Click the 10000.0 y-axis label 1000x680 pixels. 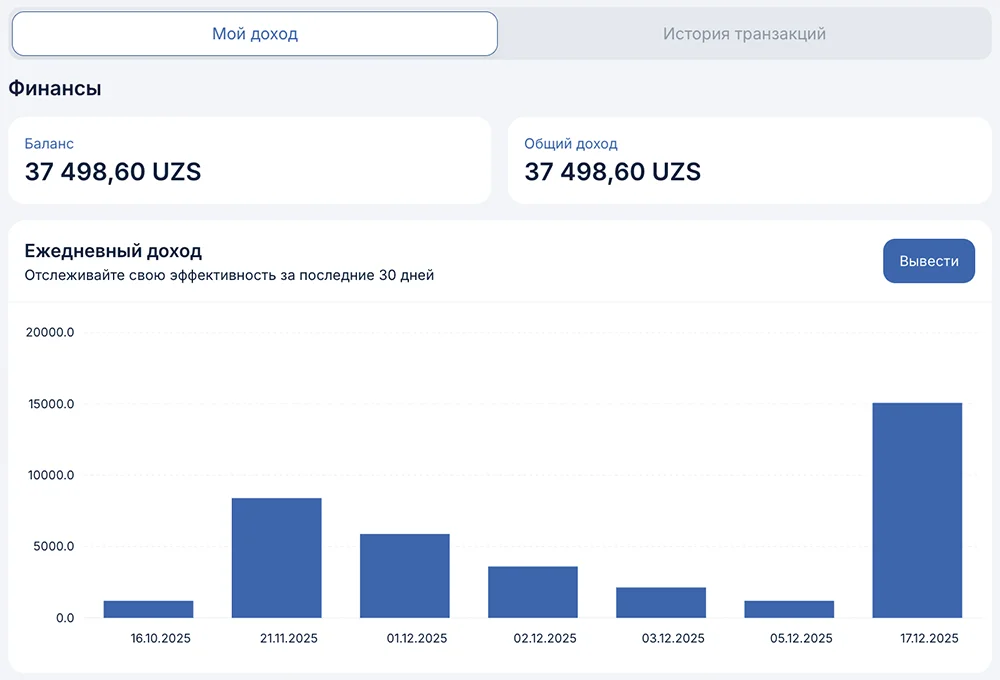50,476
